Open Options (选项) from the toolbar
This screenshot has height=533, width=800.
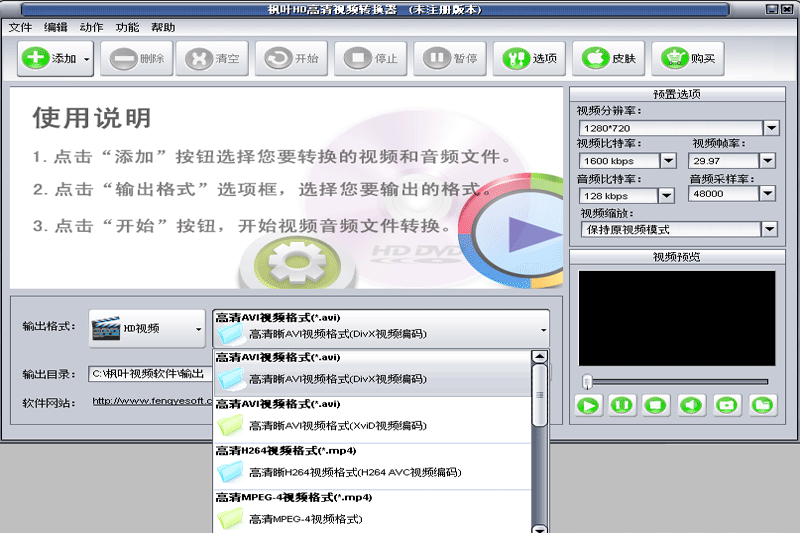(529, 59)
